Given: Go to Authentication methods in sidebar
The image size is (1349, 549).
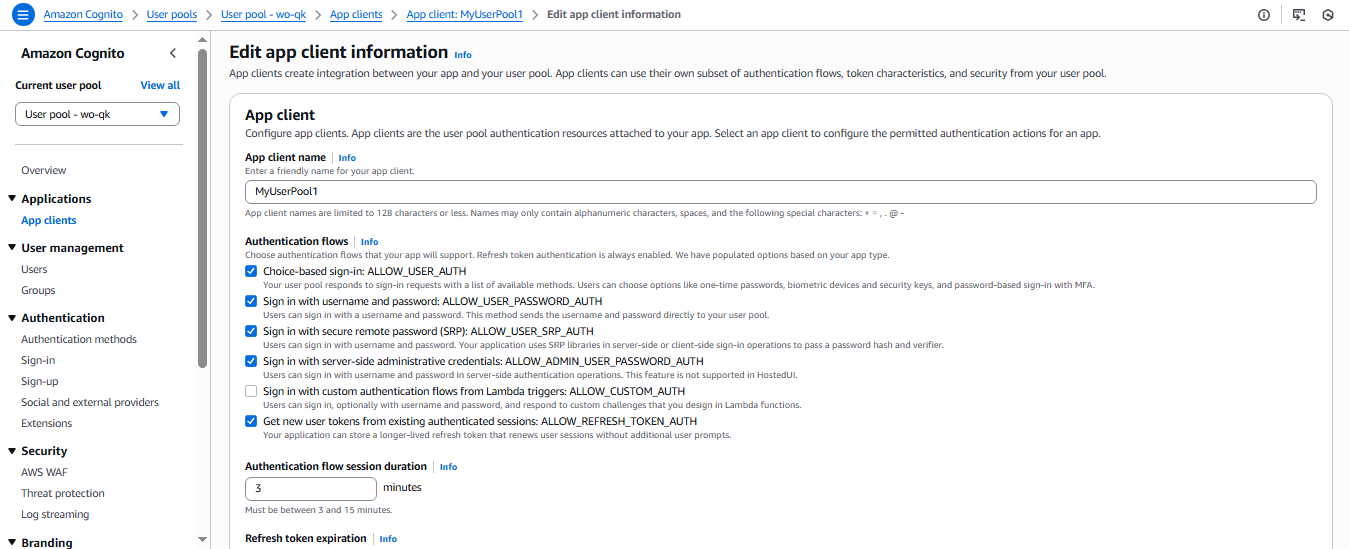Looking at the screenshot, I should coord(79,339).
